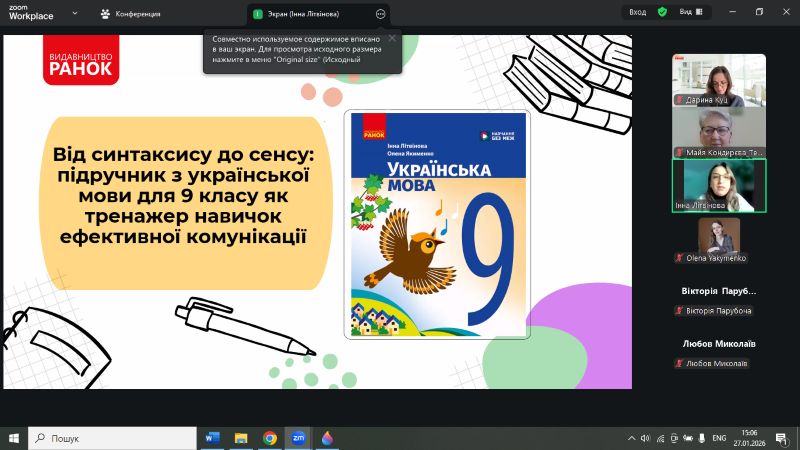Open the notification center icon

click(781, 438)
